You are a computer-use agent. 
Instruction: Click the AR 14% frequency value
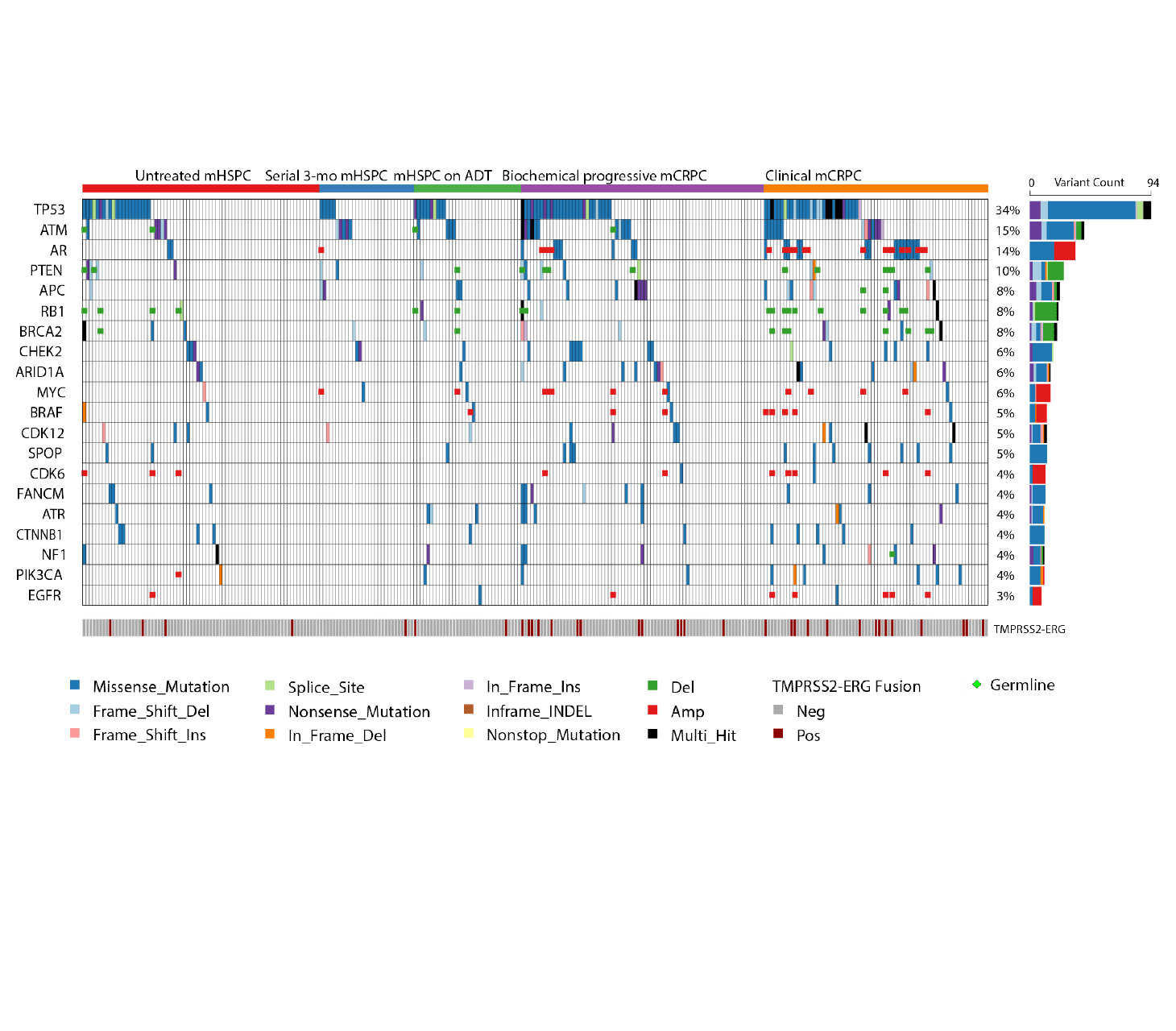(x=1008, y=251)
